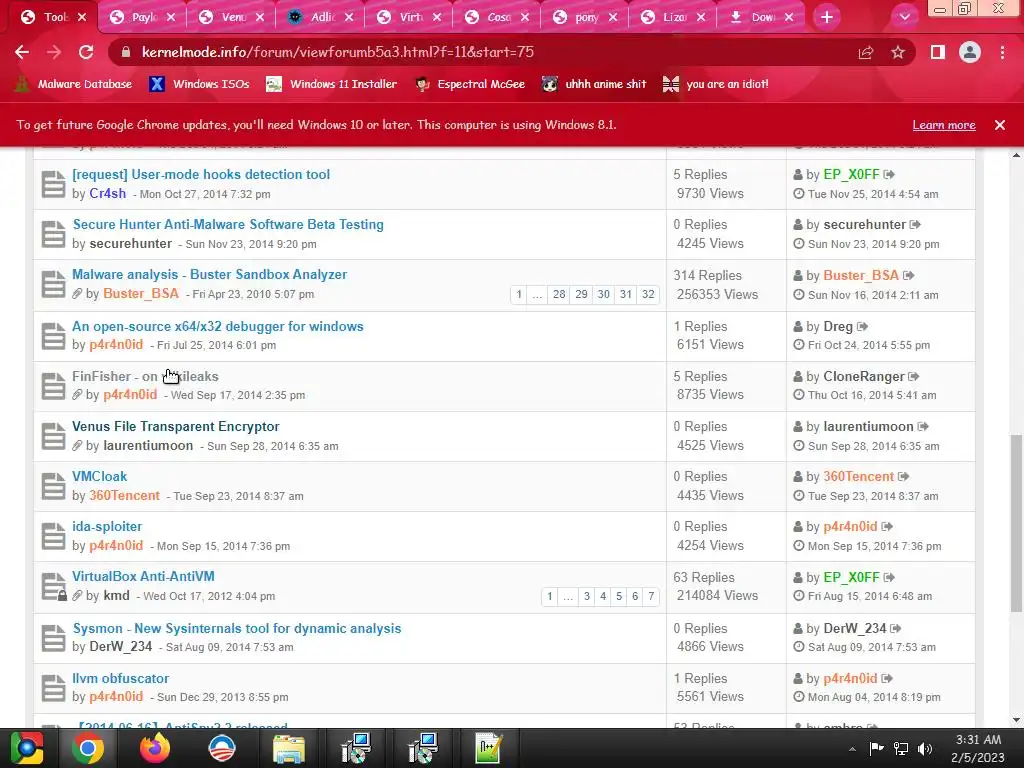Open Malware Database bookmark

[72, 84]
